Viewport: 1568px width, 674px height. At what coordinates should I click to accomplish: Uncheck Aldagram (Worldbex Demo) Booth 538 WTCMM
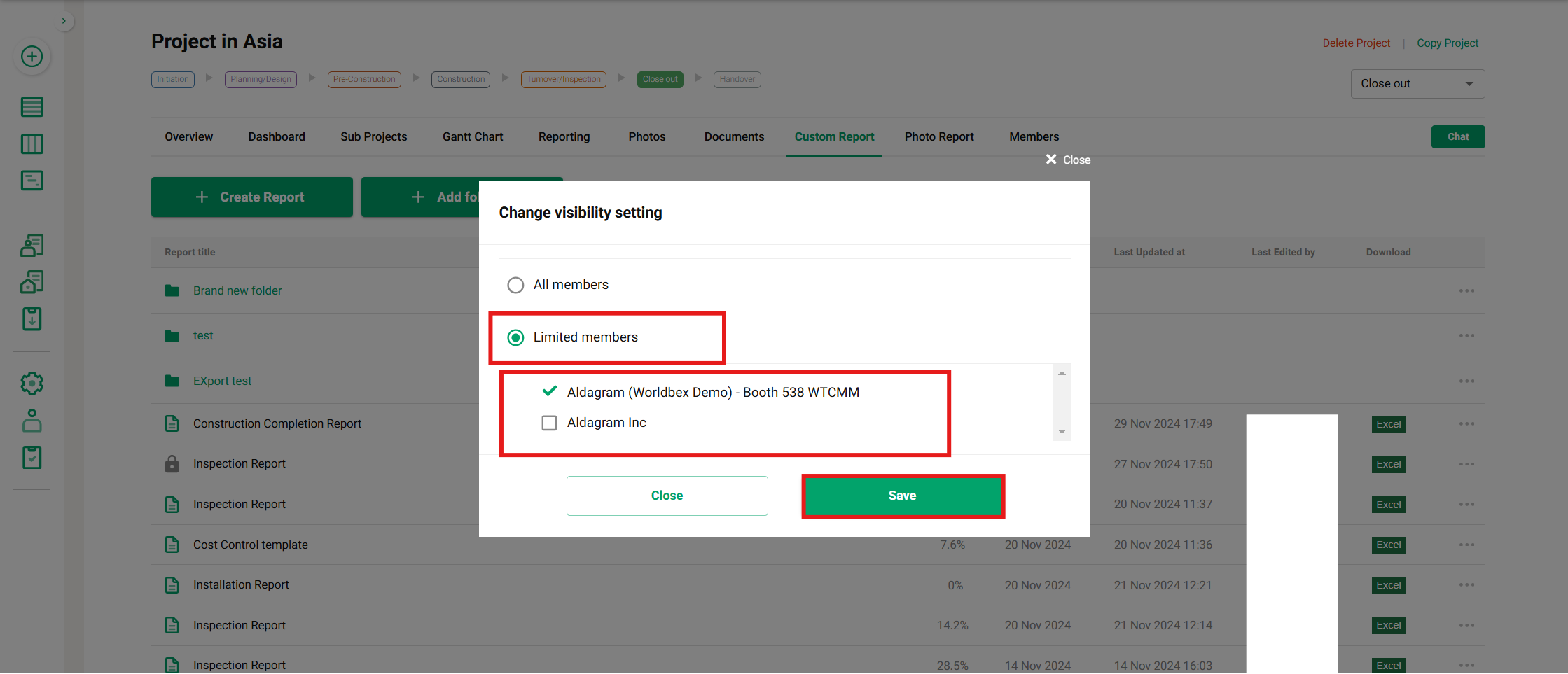point(550,392)
